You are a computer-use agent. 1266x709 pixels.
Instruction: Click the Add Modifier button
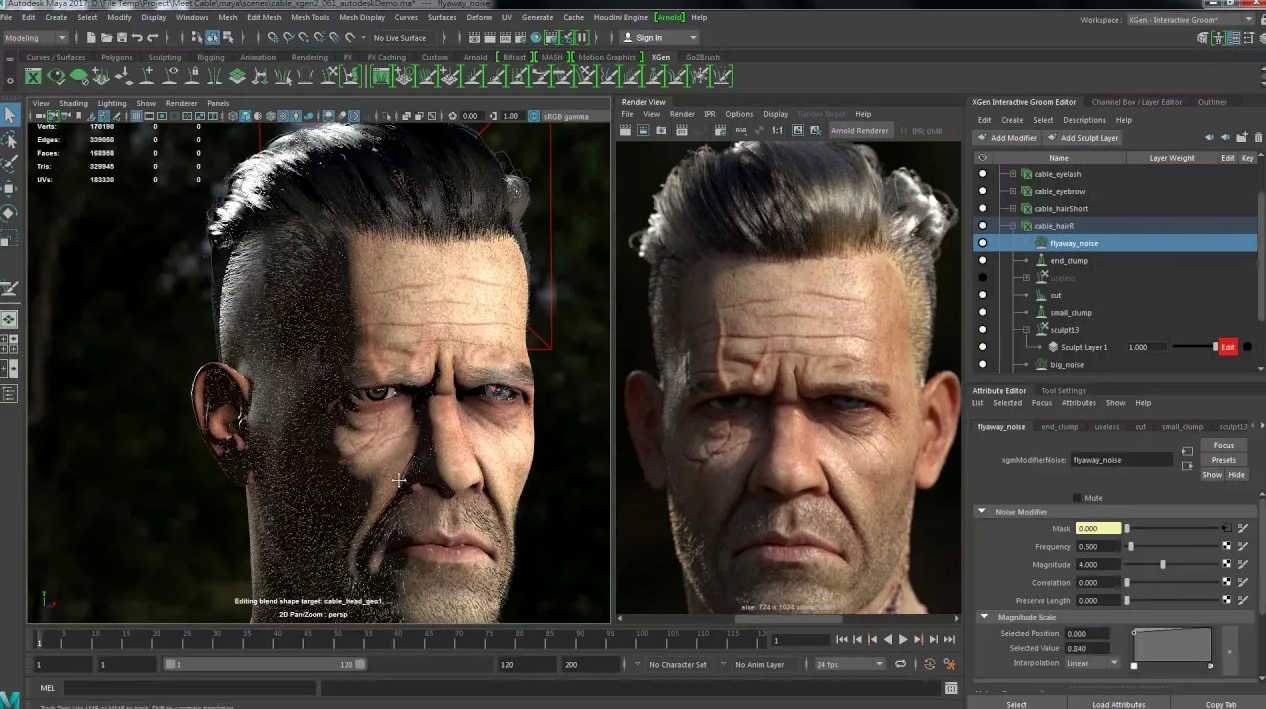click(1008, 138)
